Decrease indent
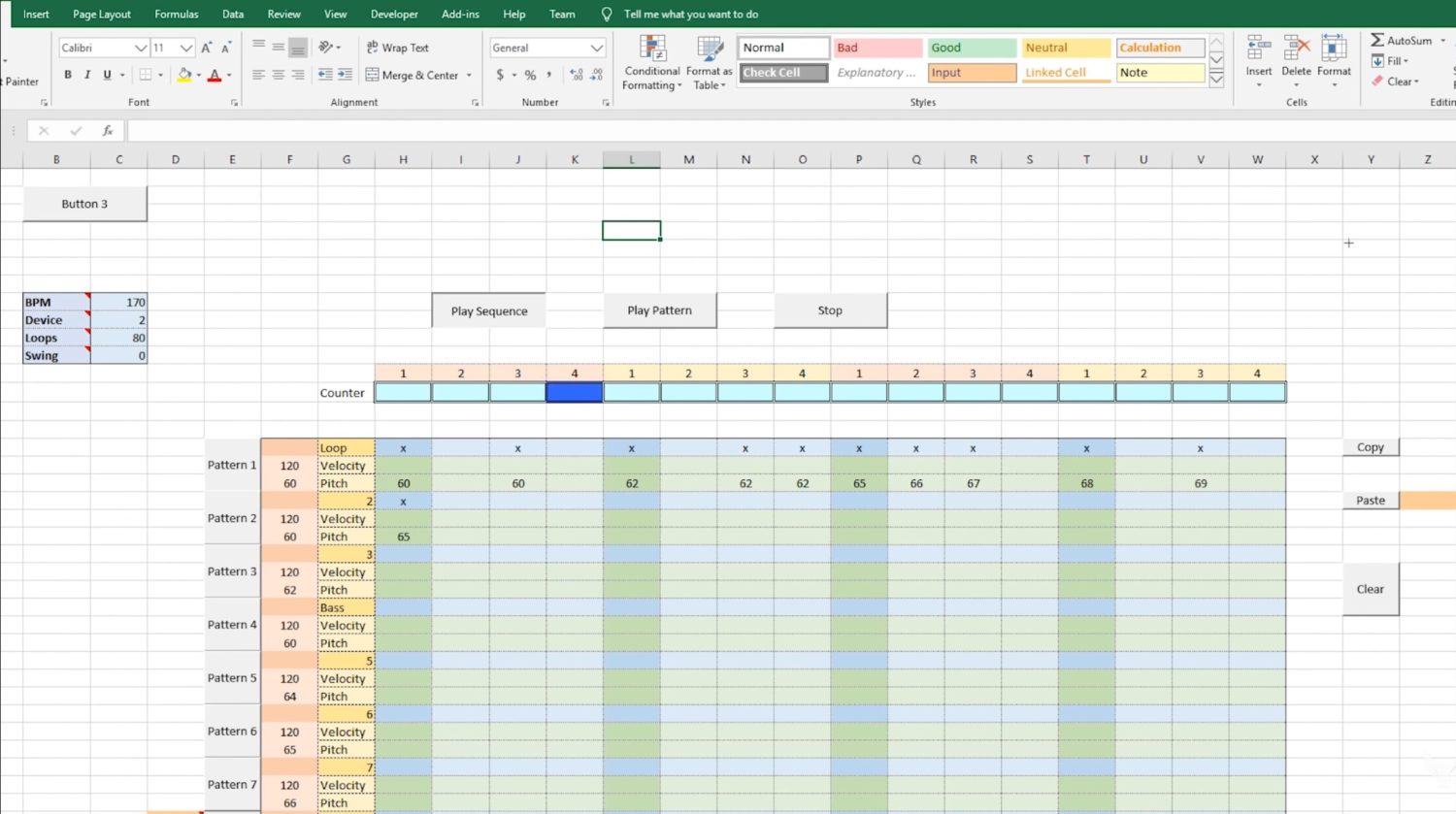 click(x=325, y=75)
